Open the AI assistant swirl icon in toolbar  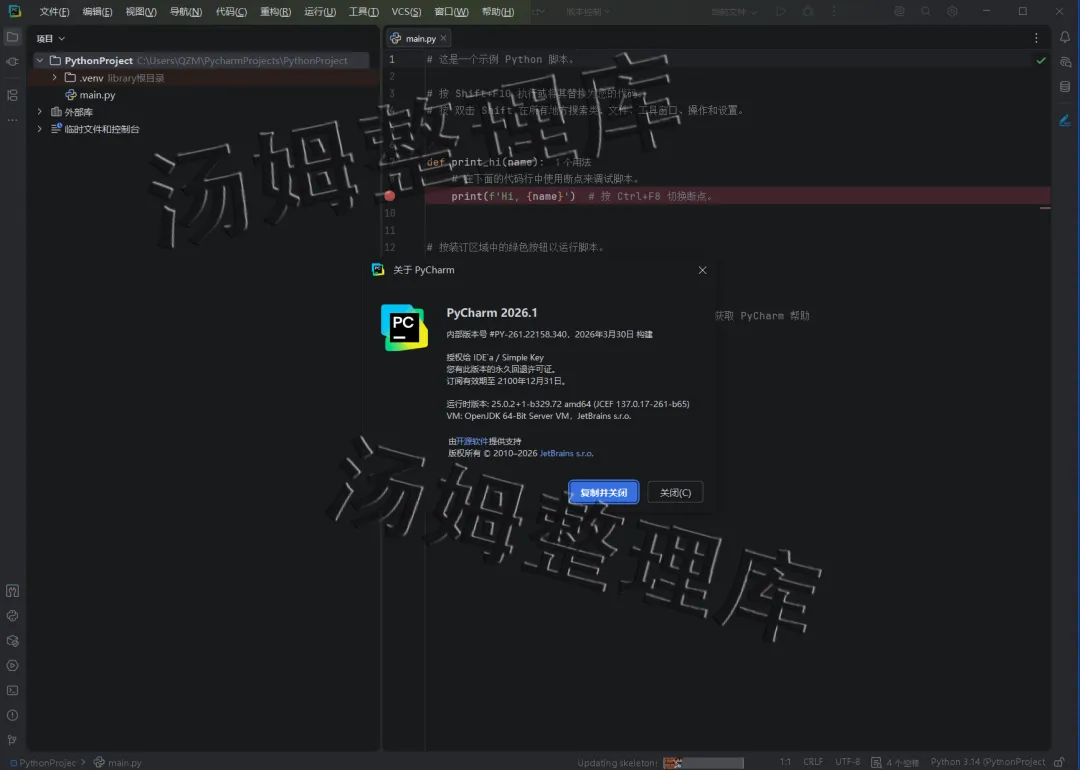point(900,12)
